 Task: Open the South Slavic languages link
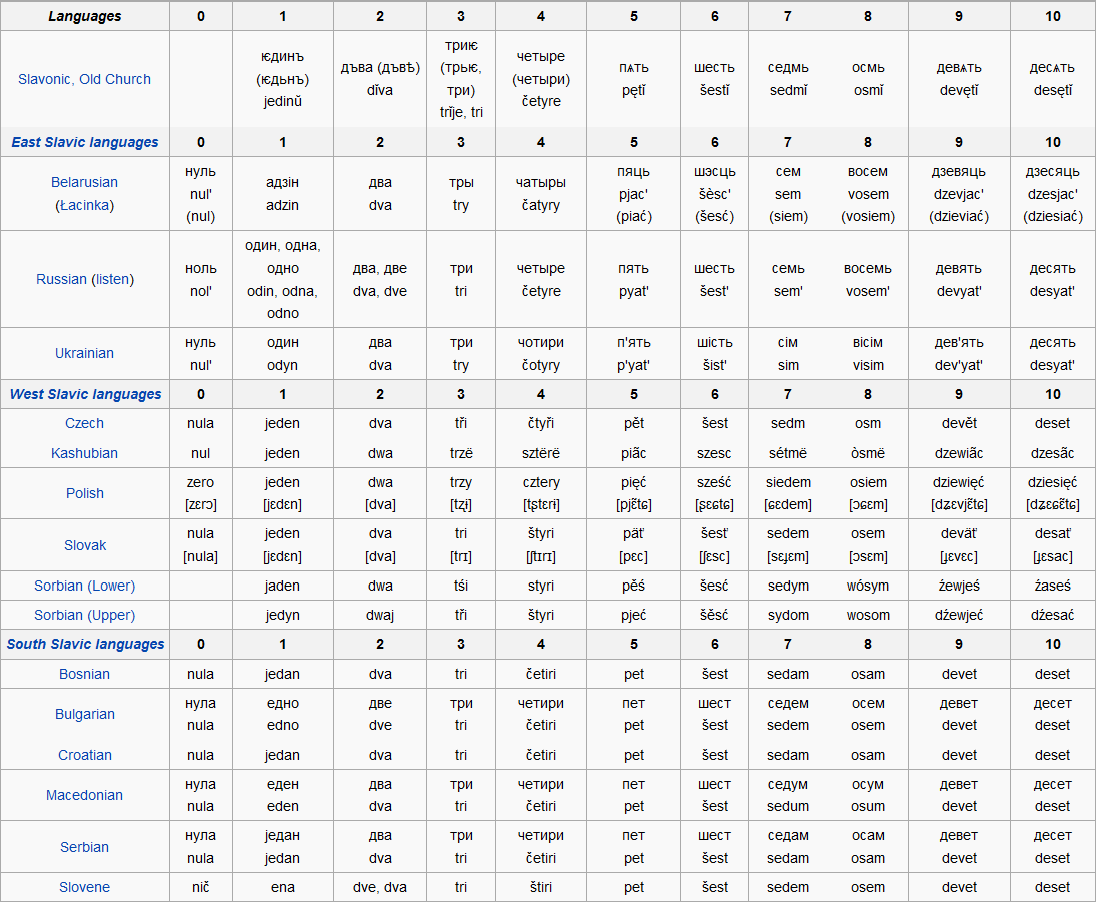84,644
